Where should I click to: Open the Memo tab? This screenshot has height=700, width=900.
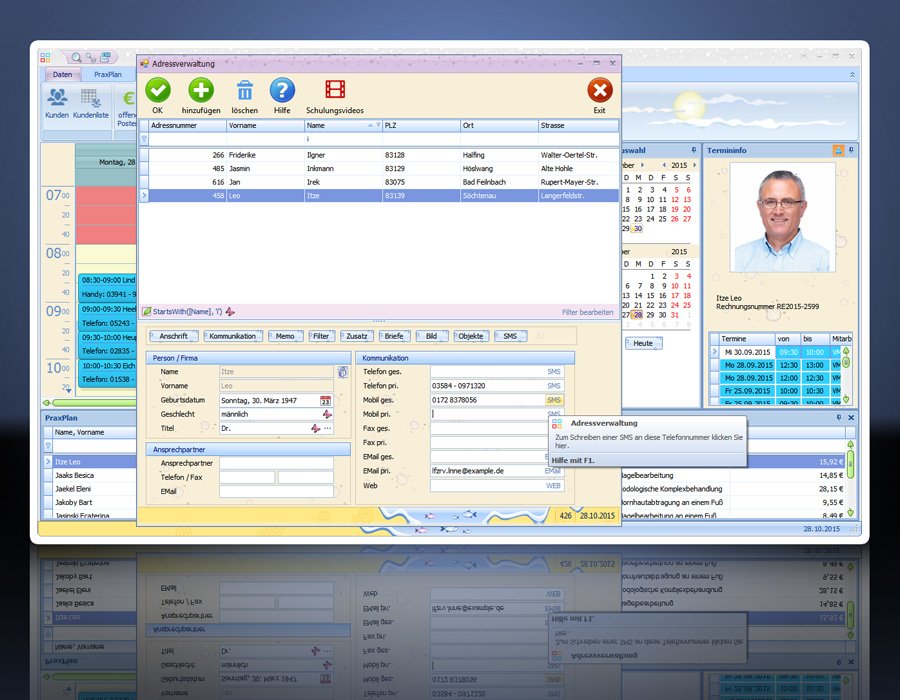pyautogui.click(x=285, y=336)
